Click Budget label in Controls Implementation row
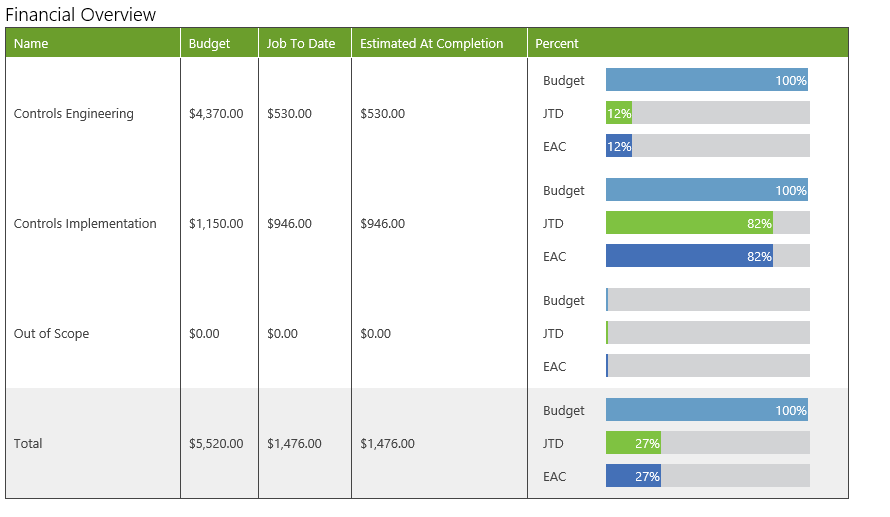890x517 pixels. (x=564, y=191)
